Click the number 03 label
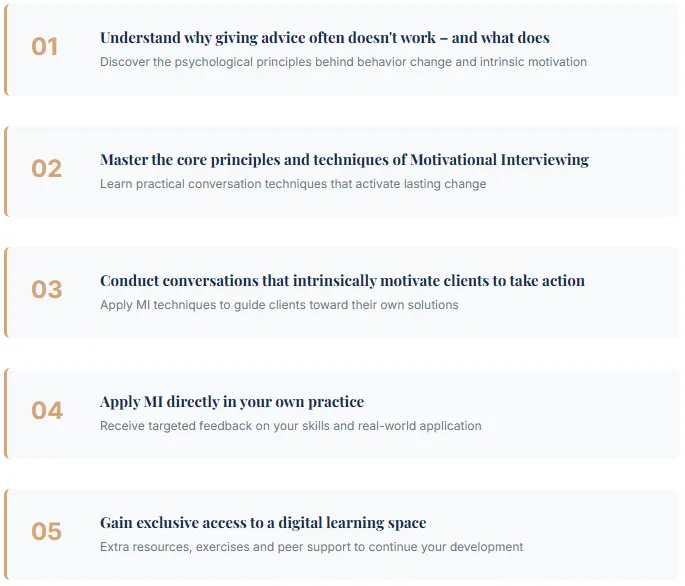 click(x=46, y=290)
